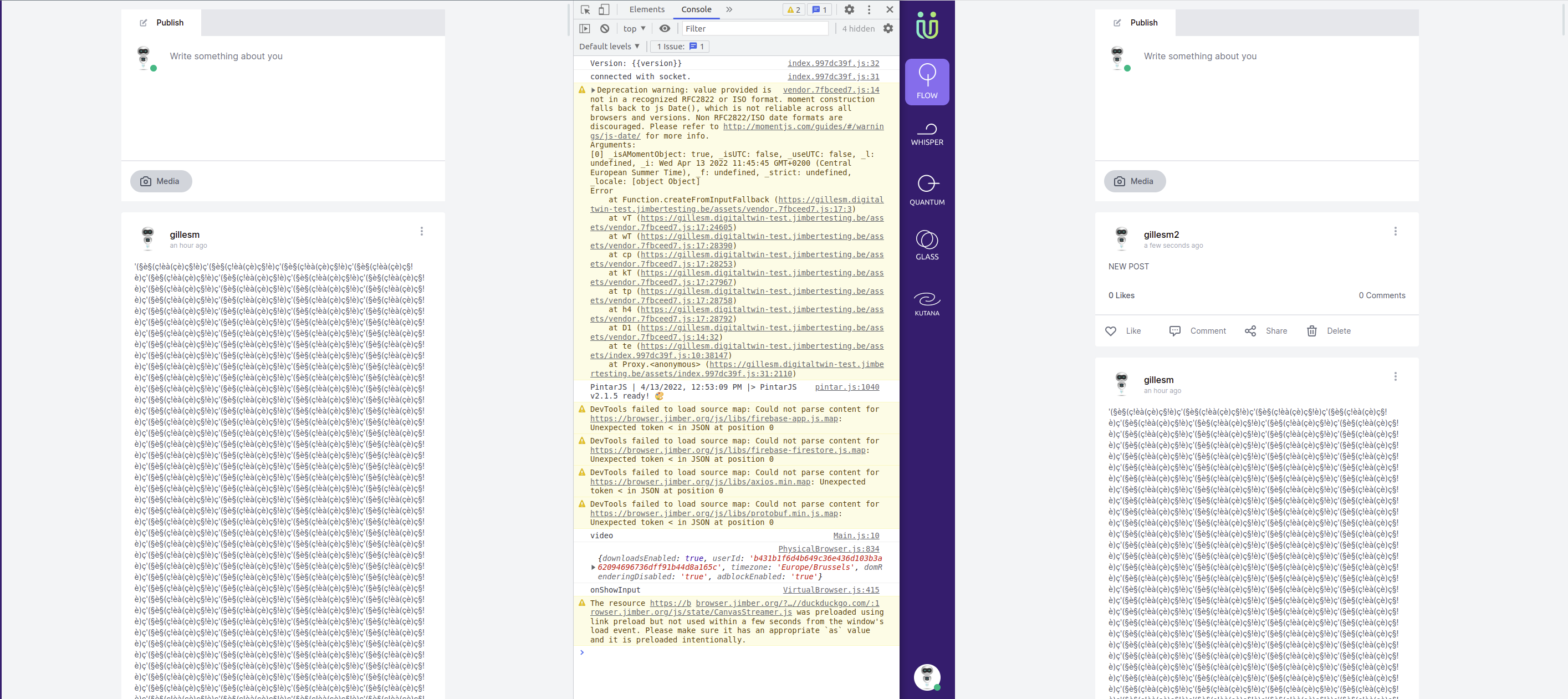Open the DevTools three-dot menu

tap(869, 9)
